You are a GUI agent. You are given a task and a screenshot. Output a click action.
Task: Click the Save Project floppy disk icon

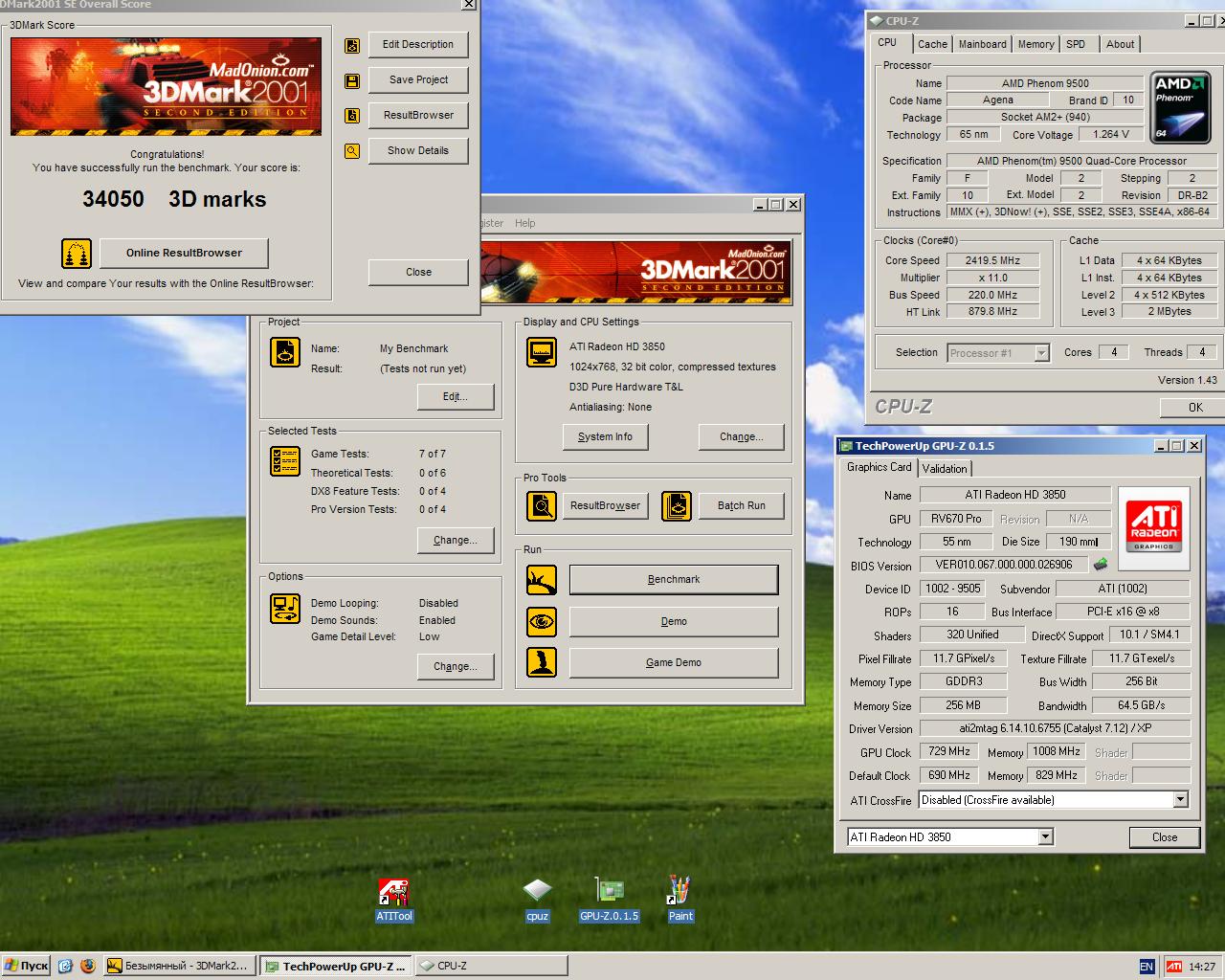(x=352, y=80)
